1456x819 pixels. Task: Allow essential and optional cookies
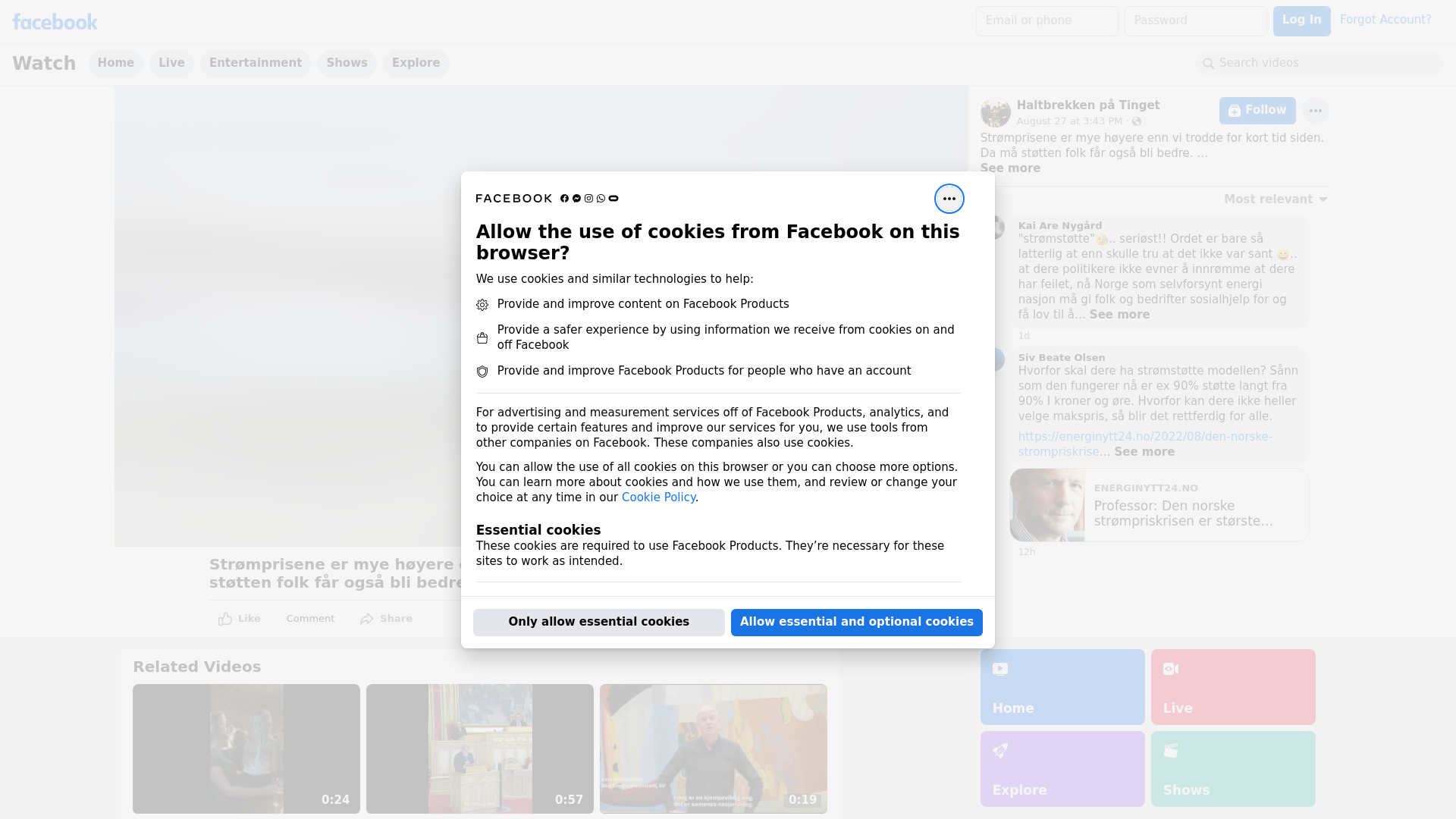pyautogui.click(x=857, y=623)
